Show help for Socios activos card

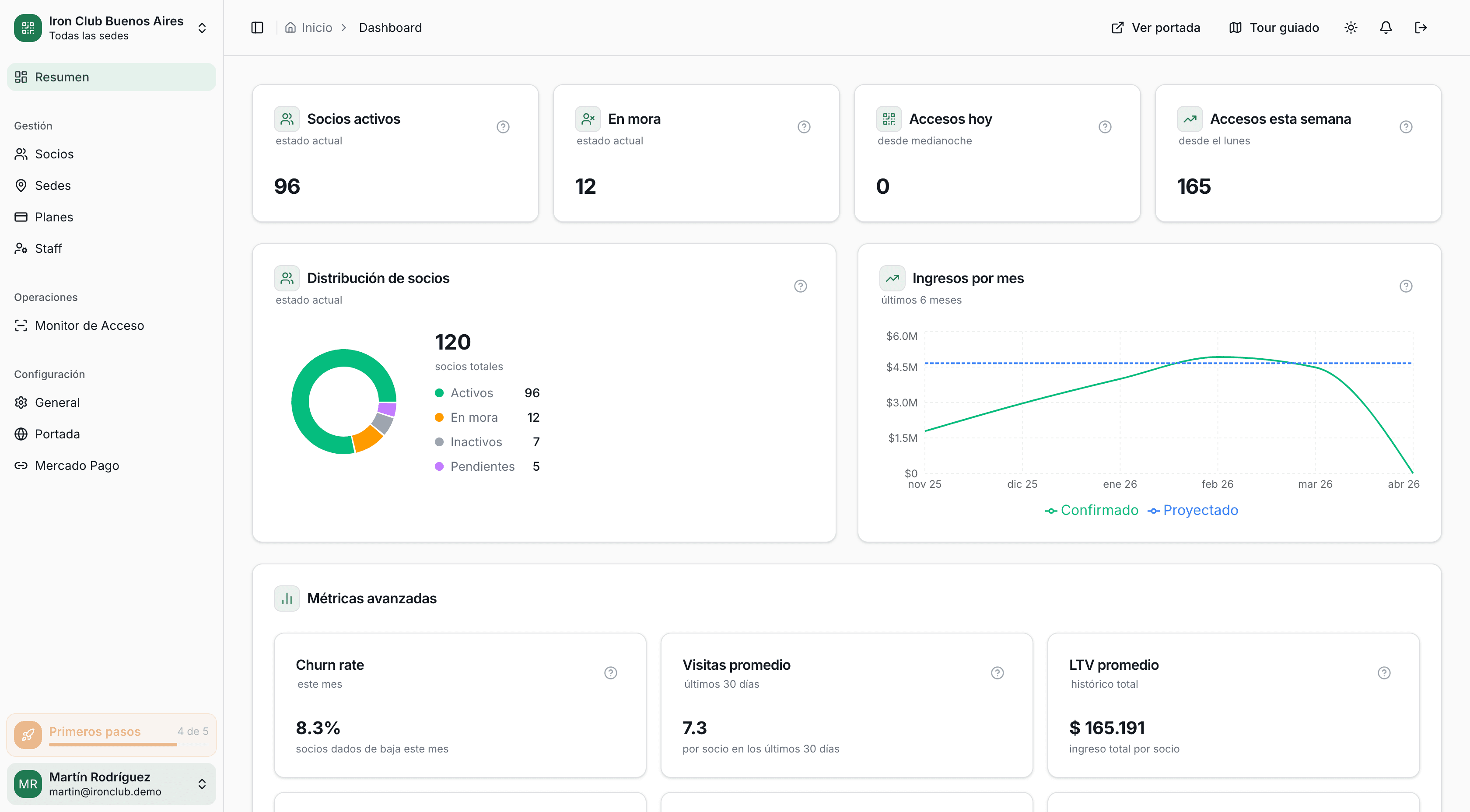tap(503, 127)
